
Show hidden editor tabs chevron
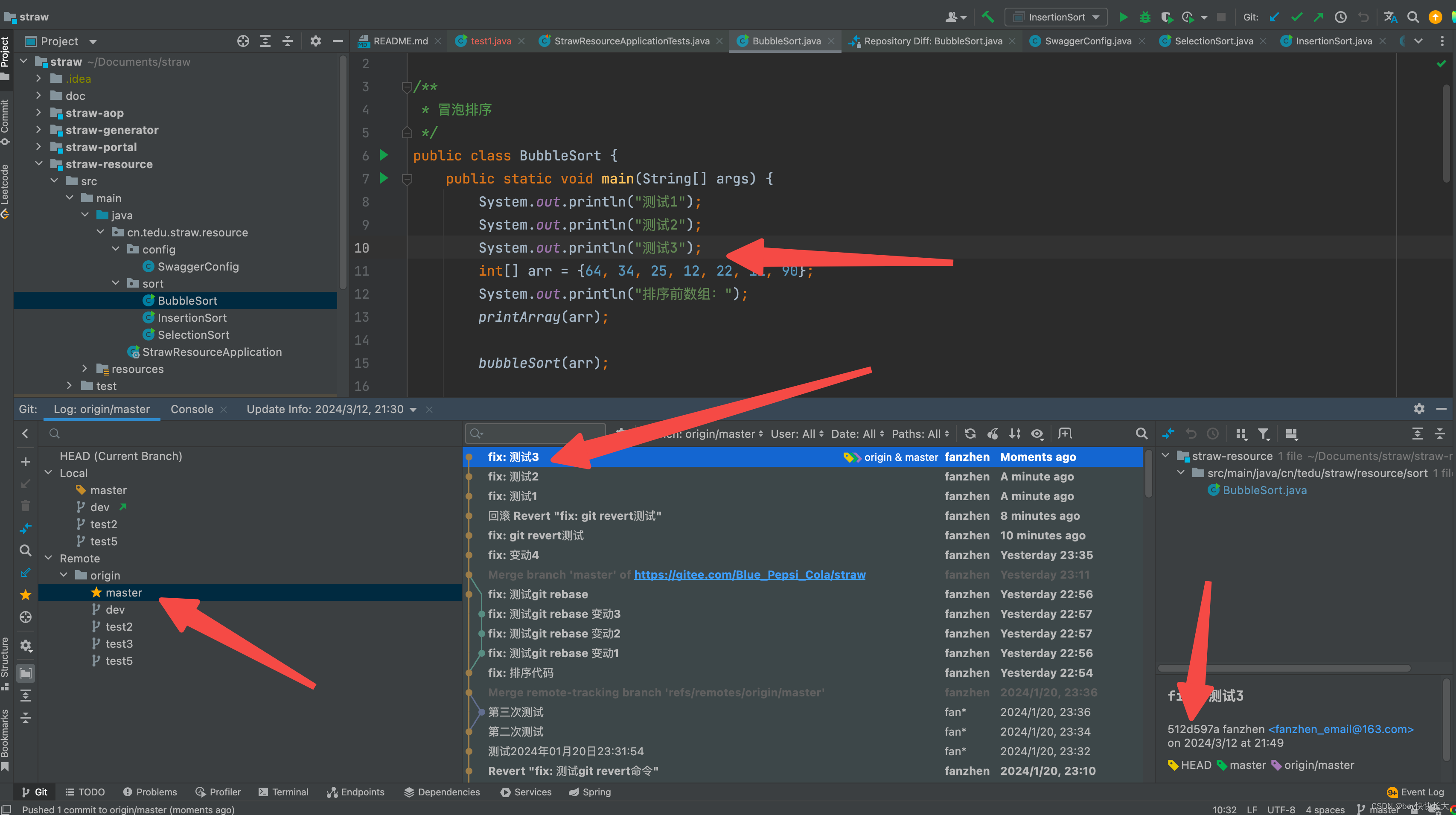[1418, 41]
